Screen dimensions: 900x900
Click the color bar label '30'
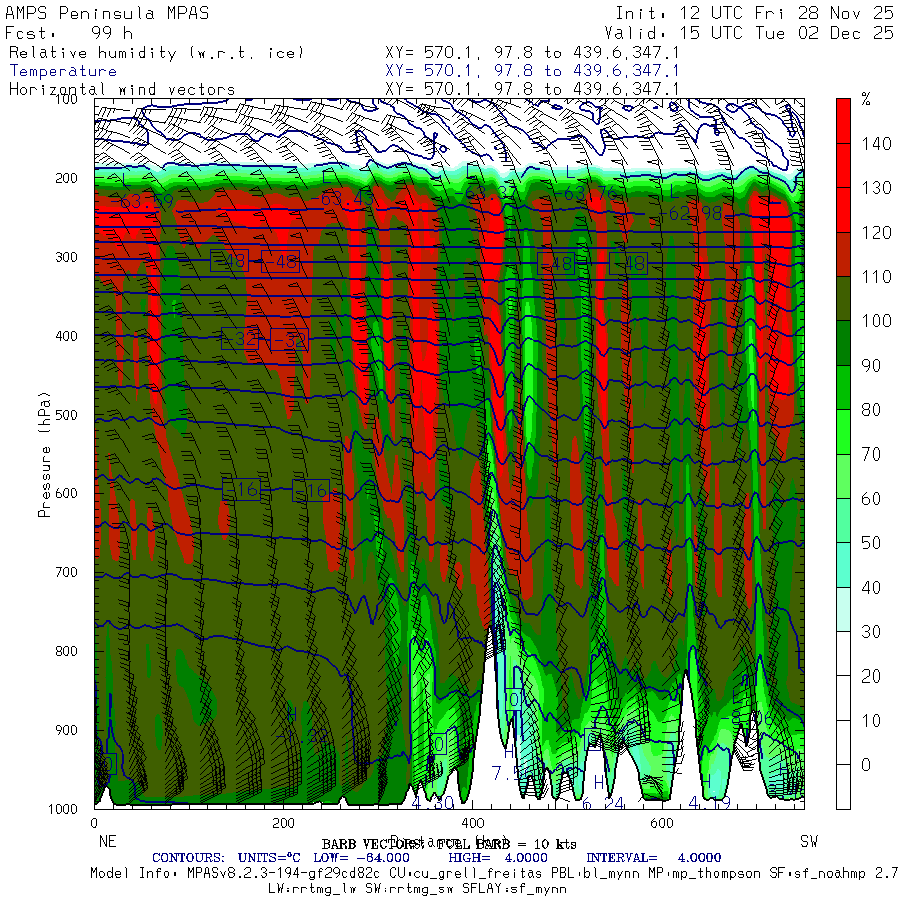coord(871,631)
